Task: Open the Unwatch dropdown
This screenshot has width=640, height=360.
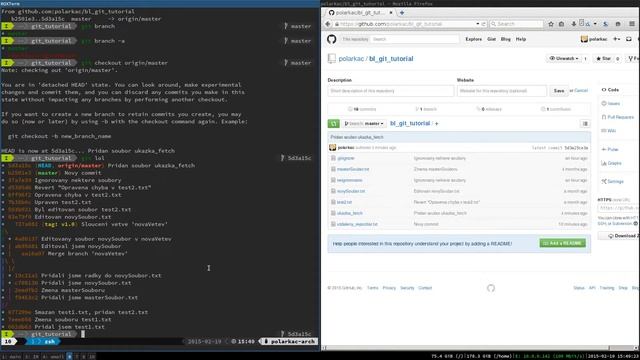Action: (x=564, y=58)
